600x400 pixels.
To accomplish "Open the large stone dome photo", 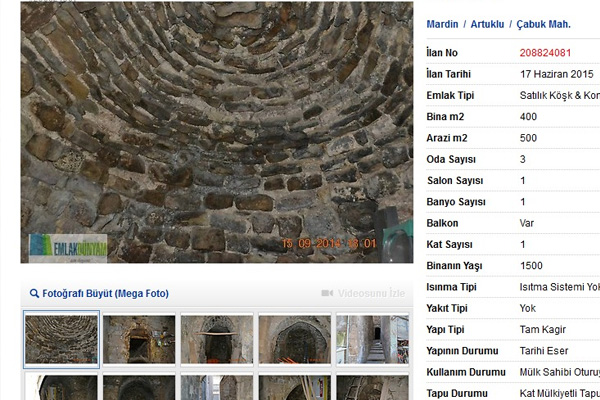I will click(217, 132).
